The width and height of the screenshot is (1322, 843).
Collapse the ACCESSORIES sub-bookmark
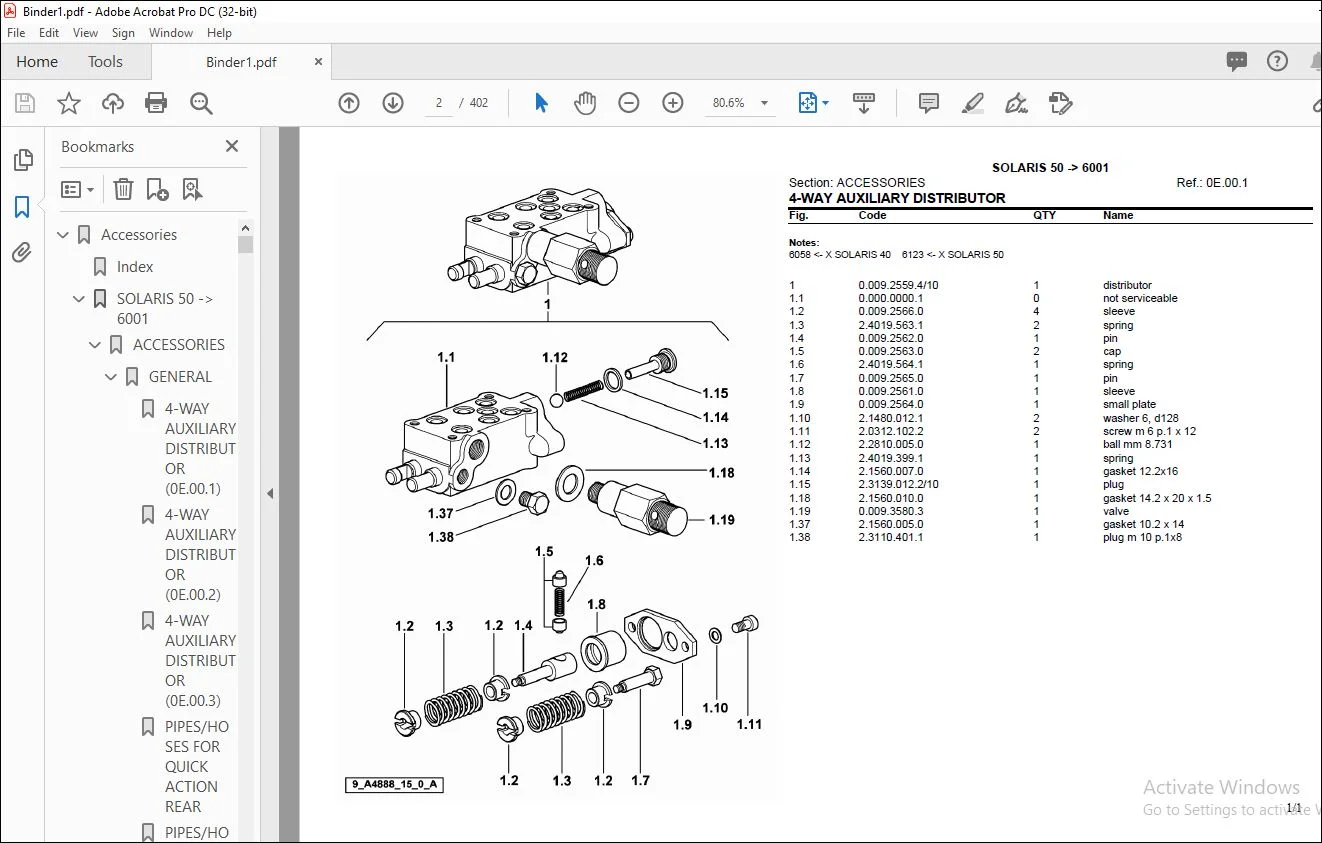[95, 345]
